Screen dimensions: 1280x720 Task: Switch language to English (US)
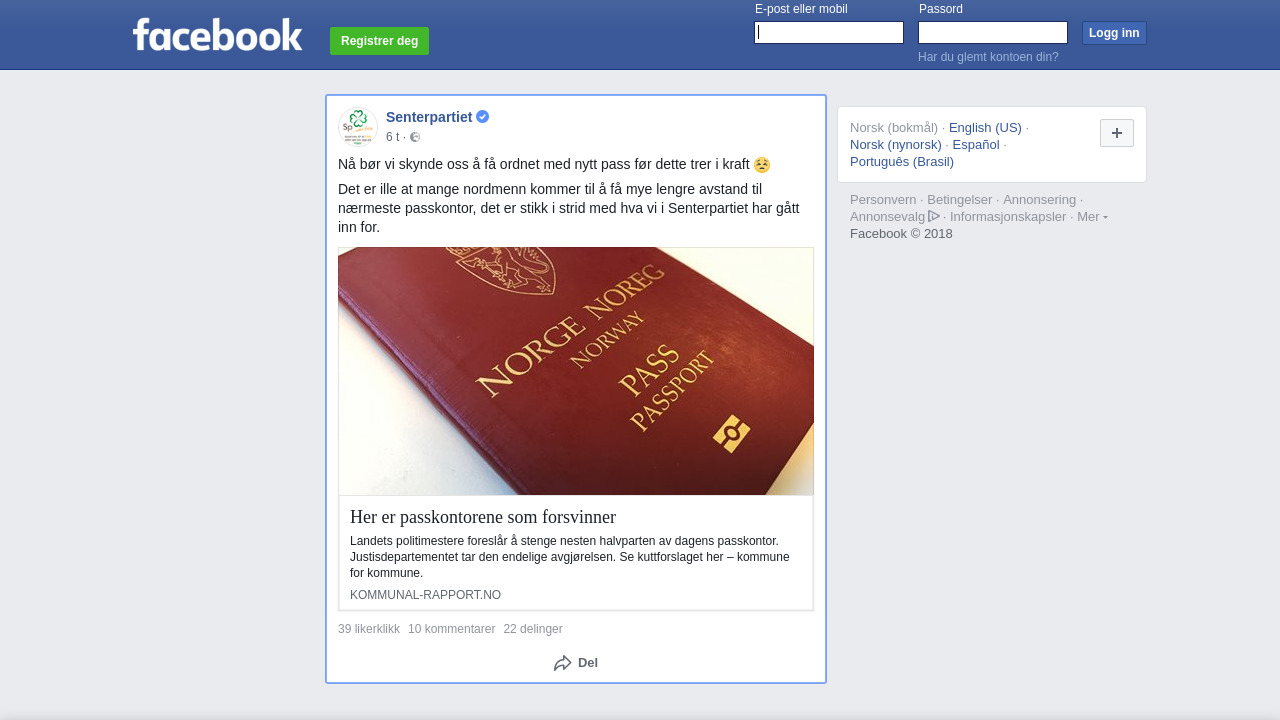pos(985,127)
